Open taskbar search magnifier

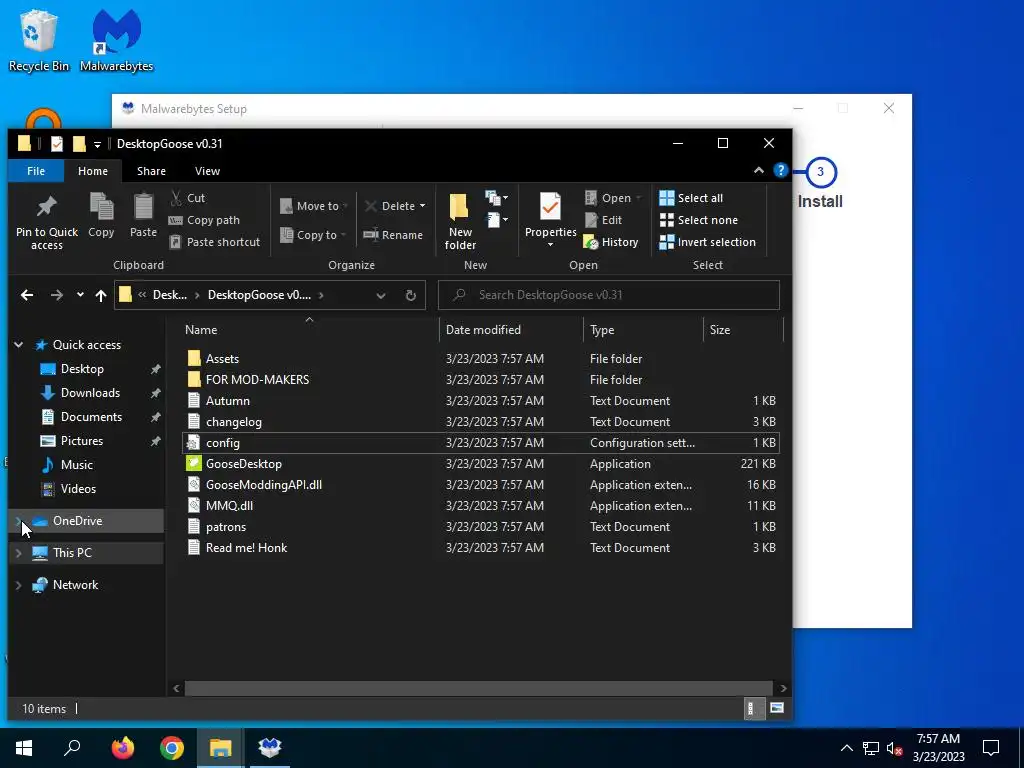(72, 748)
